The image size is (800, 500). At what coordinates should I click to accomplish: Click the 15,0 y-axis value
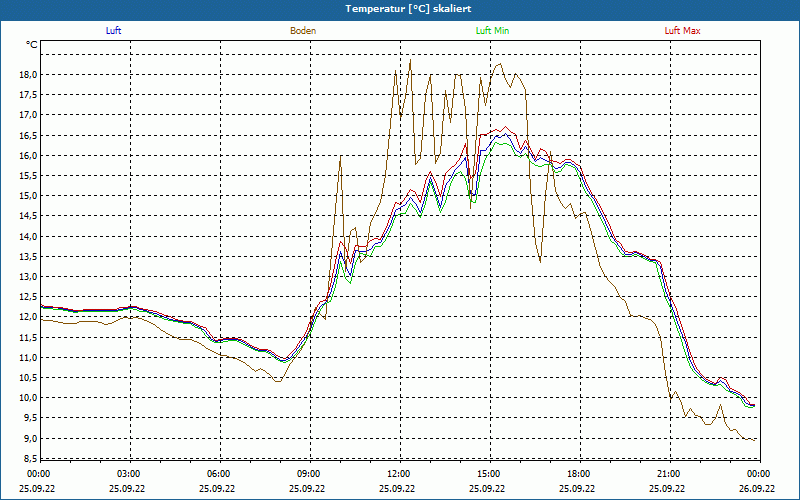point(29,195)
